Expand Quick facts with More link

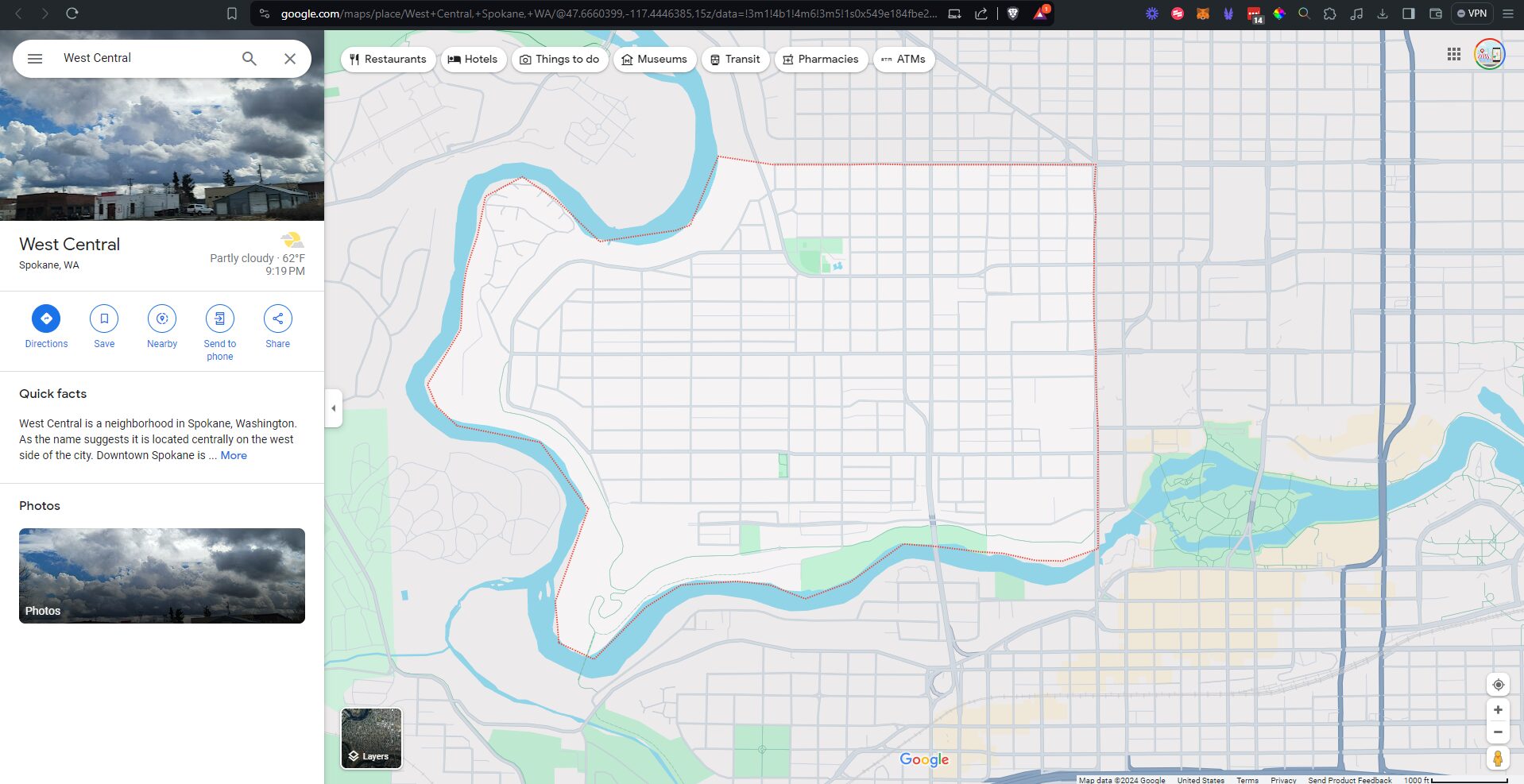[x=234, y=456]
